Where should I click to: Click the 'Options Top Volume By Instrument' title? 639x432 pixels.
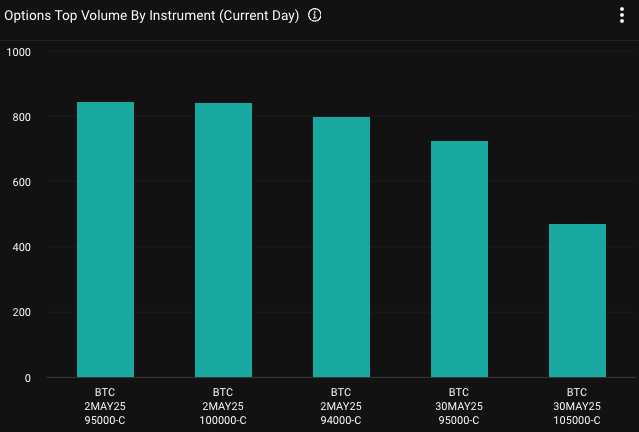[110, 16]
